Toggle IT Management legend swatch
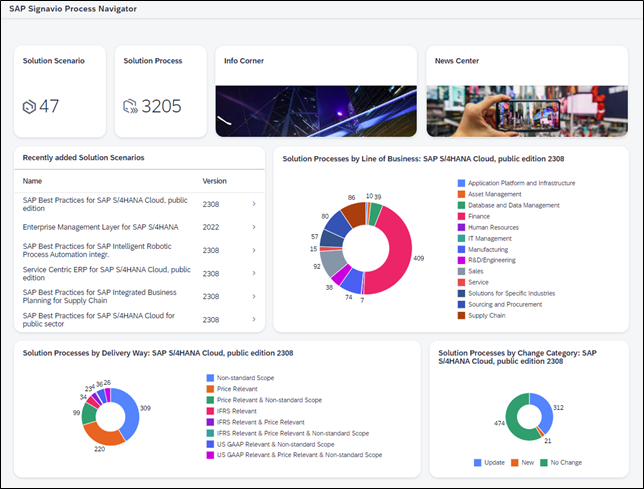Screen dimensions: 644x489 pos(461,238)
